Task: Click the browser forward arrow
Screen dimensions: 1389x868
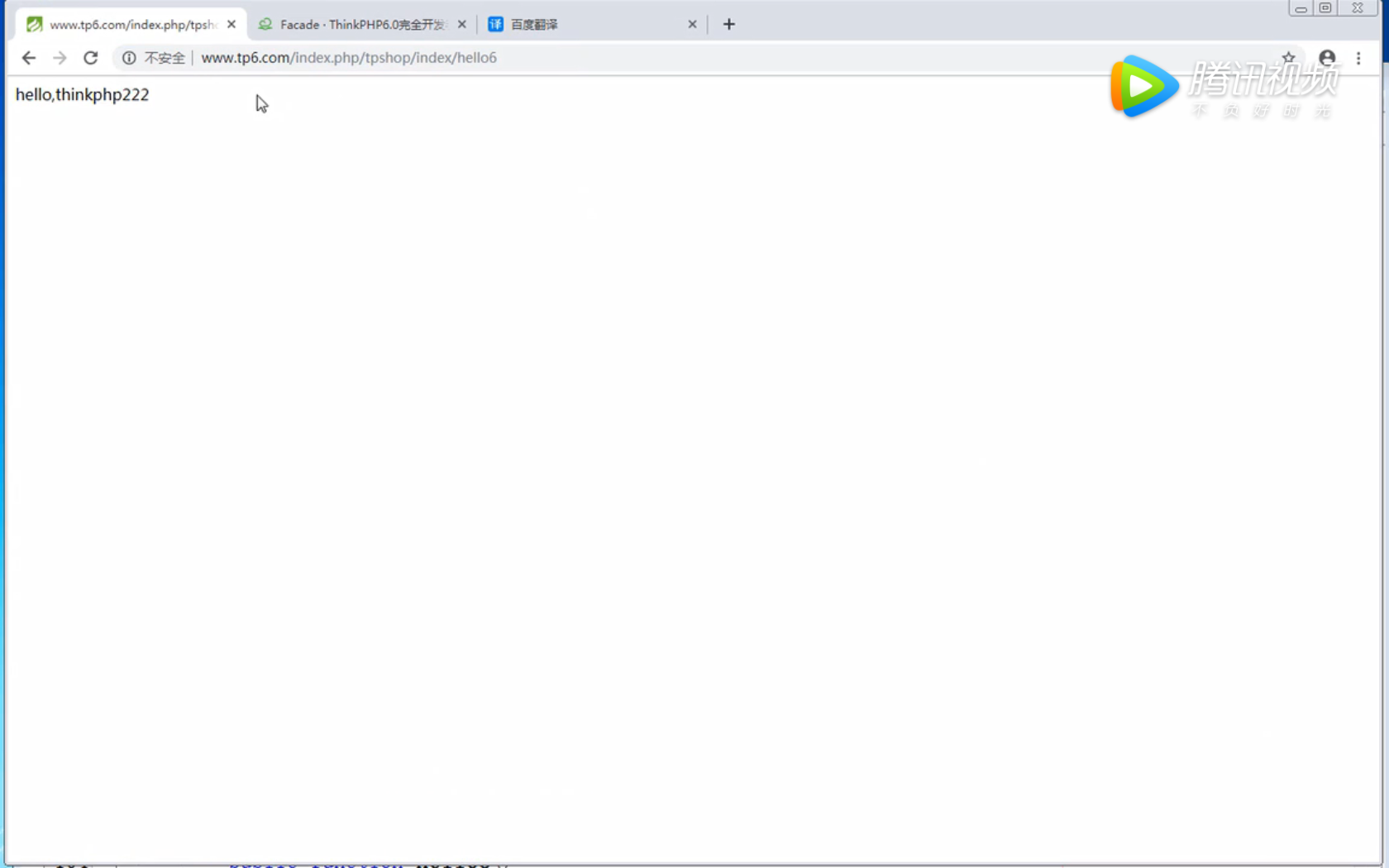Action: pyautogui.click(x=60, y=58)
